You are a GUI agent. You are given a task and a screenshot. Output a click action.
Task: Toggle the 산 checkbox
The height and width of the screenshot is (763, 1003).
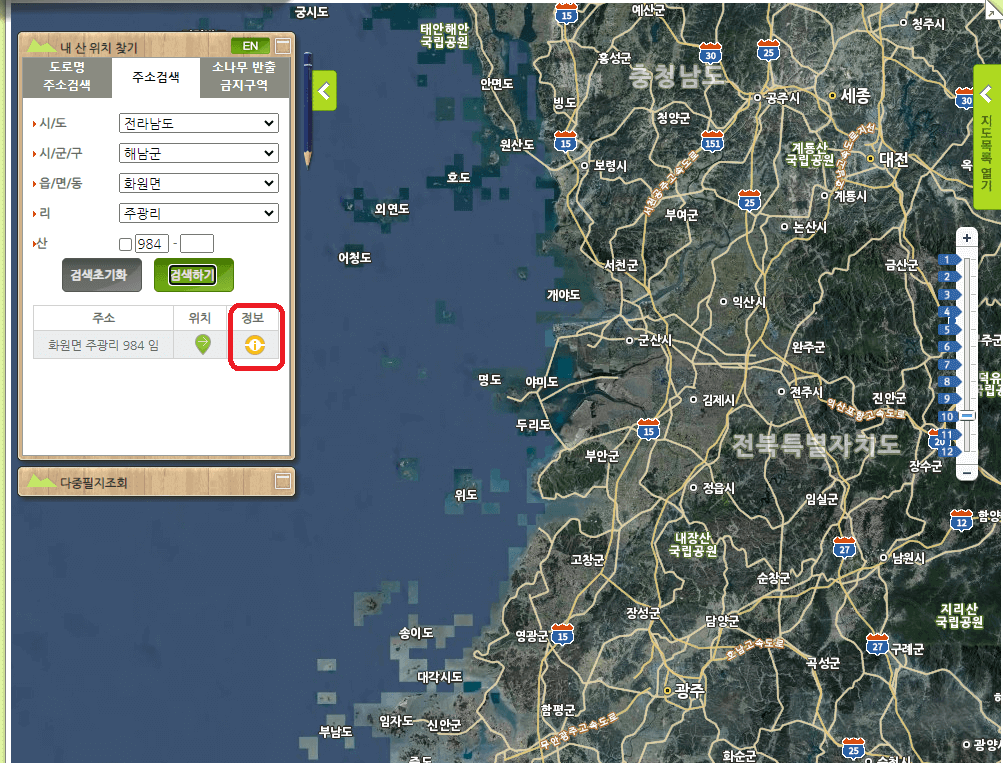[x=125, y=244]
